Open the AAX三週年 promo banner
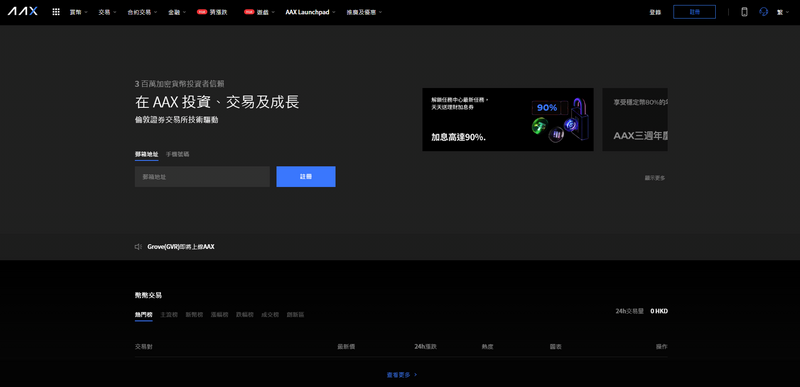 pos(635,119)
